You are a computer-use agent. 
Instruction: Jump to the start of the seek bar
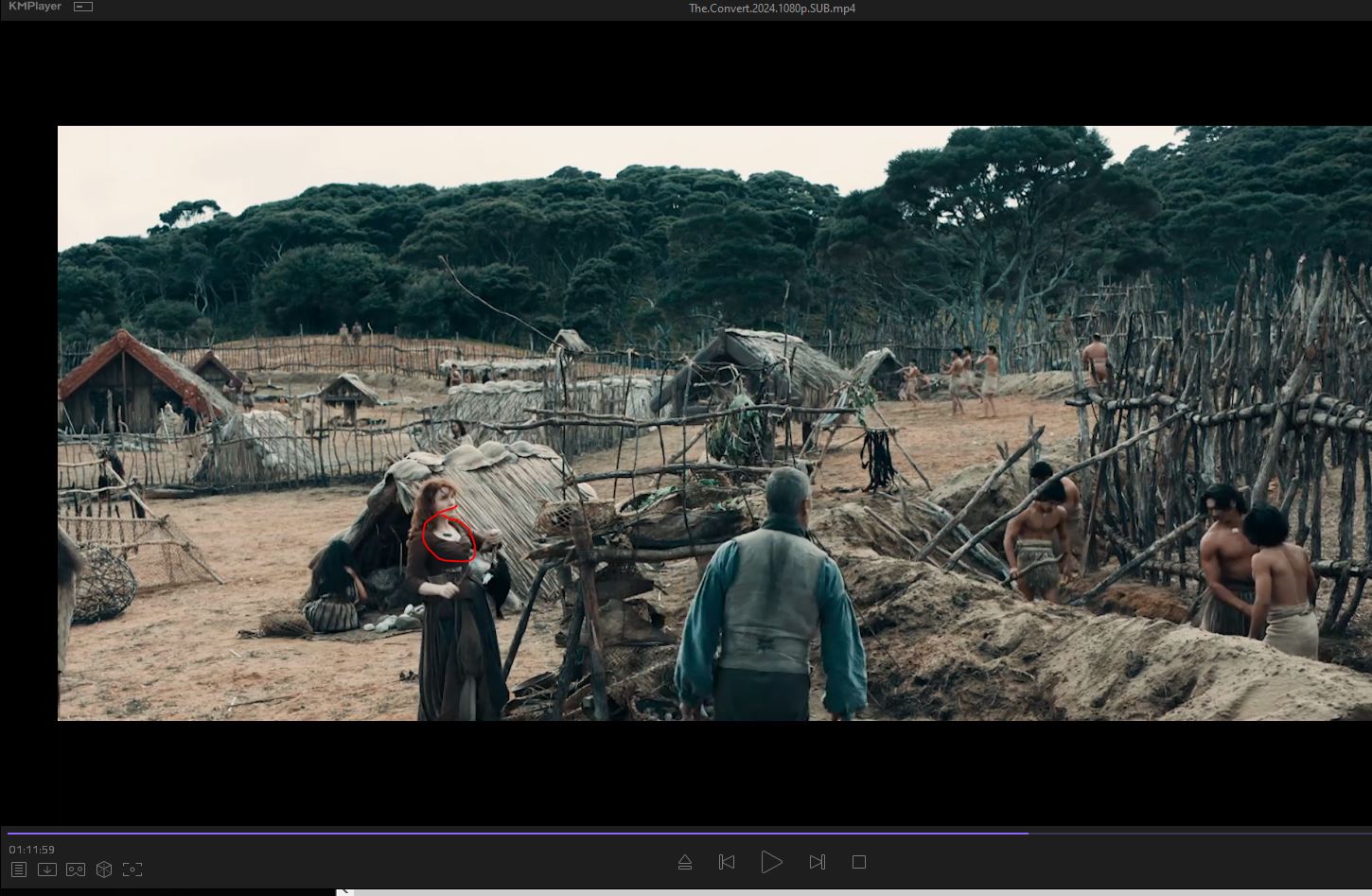[x=9, y=834]
